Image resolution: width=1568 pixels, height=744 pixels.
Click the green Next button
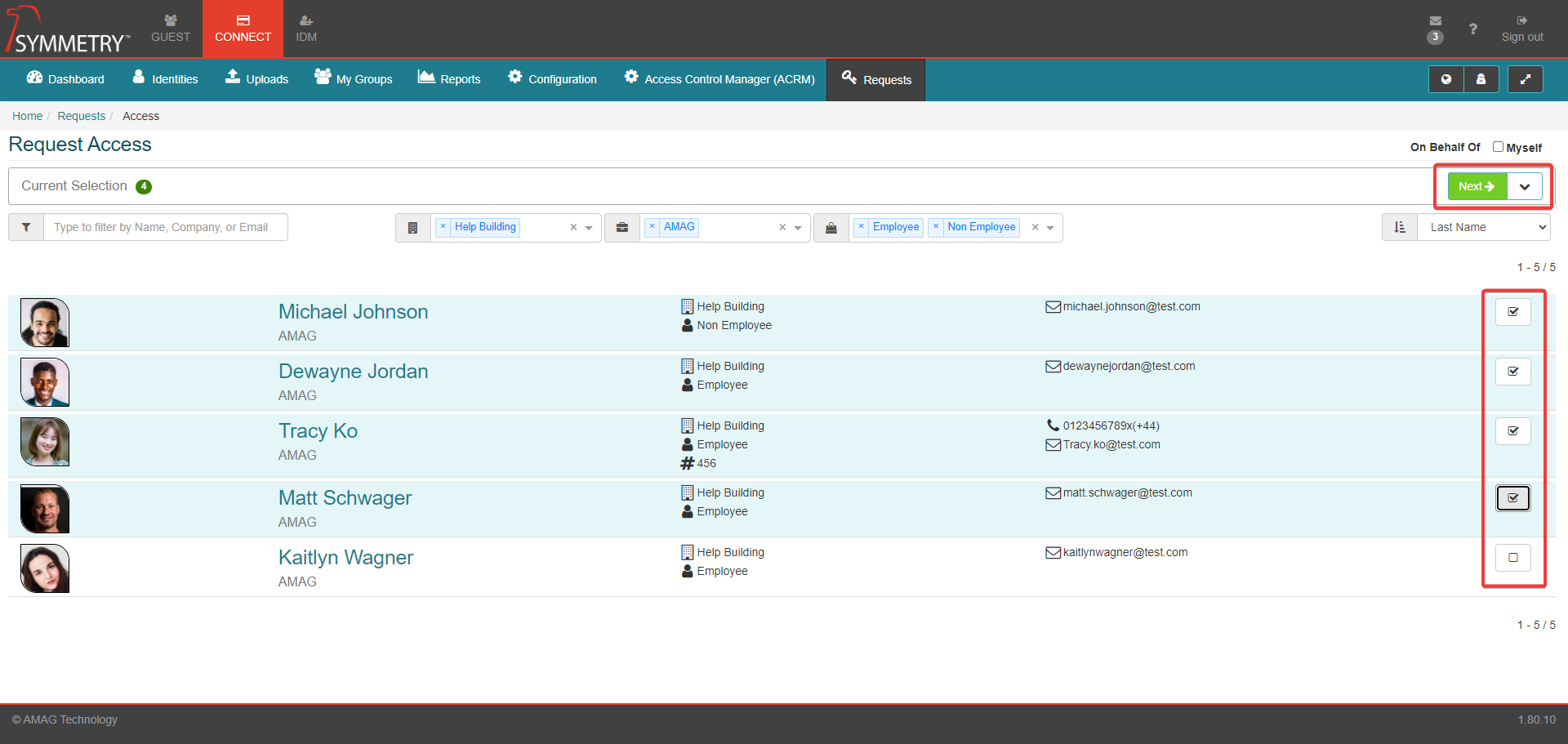click(1477, 186)
